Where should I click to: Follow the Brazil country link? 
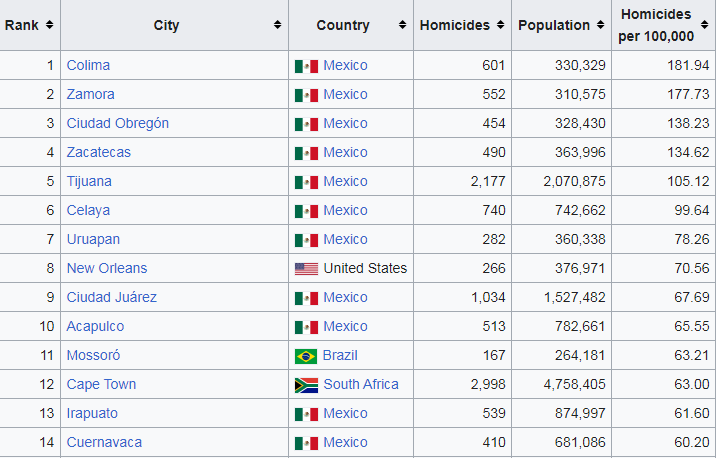coord(340,356)
